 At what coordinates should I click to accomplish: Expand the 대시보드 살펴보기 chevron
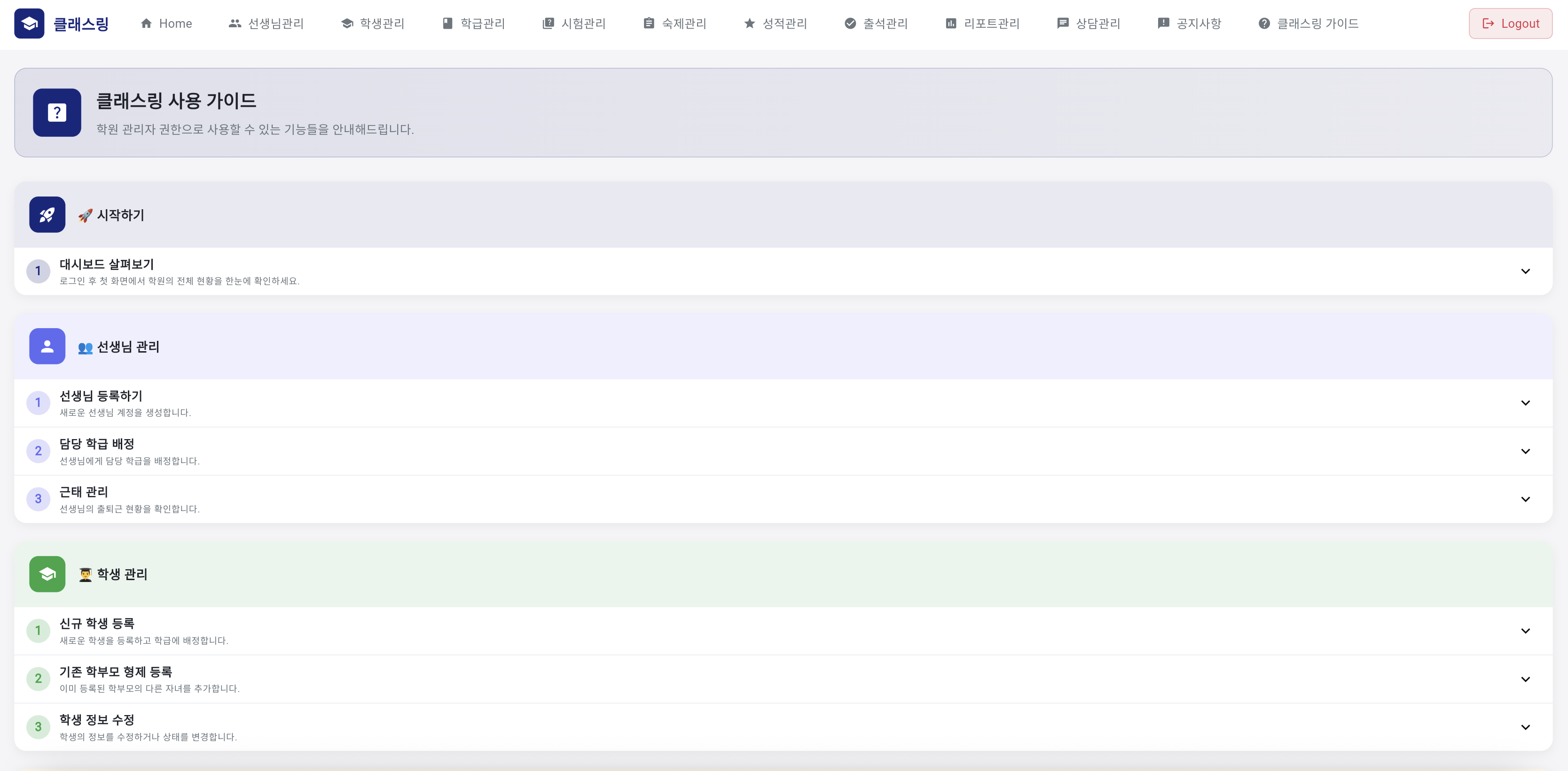(x=1525, y=271)
